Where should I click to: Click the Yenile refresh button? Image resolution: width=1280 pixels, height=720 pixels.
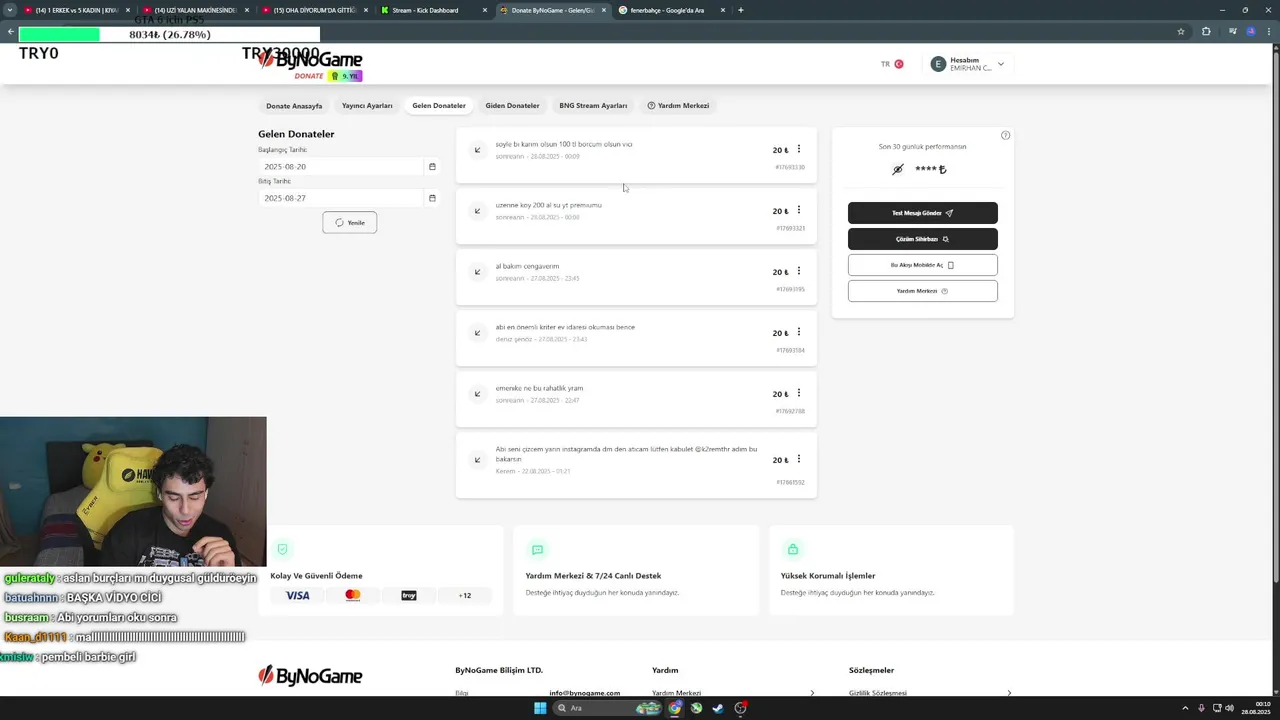350,222
